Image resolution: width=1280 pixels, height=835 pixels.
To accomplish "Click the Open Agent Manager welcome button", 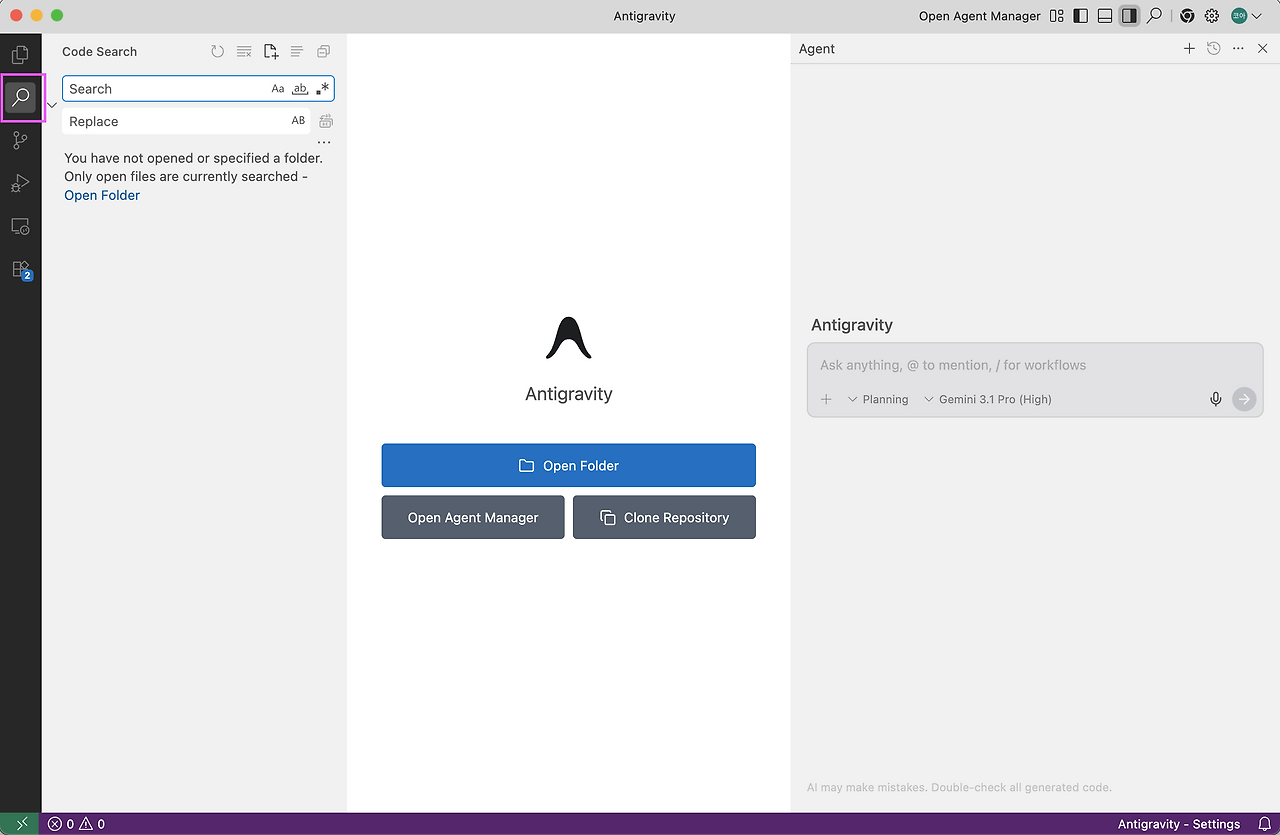I will coord(473,517).
